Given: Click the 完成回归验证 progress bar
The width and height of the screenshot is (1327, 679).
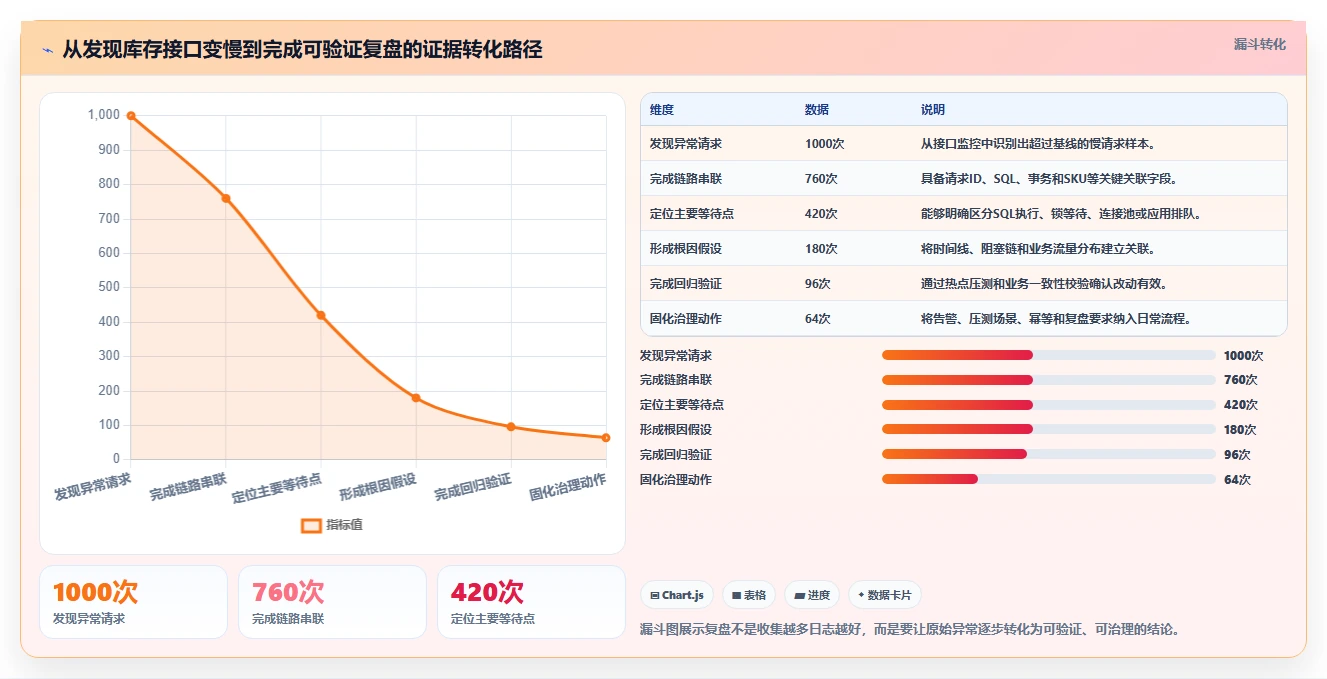Looking at the screenshot, I should click(1049, 454).
